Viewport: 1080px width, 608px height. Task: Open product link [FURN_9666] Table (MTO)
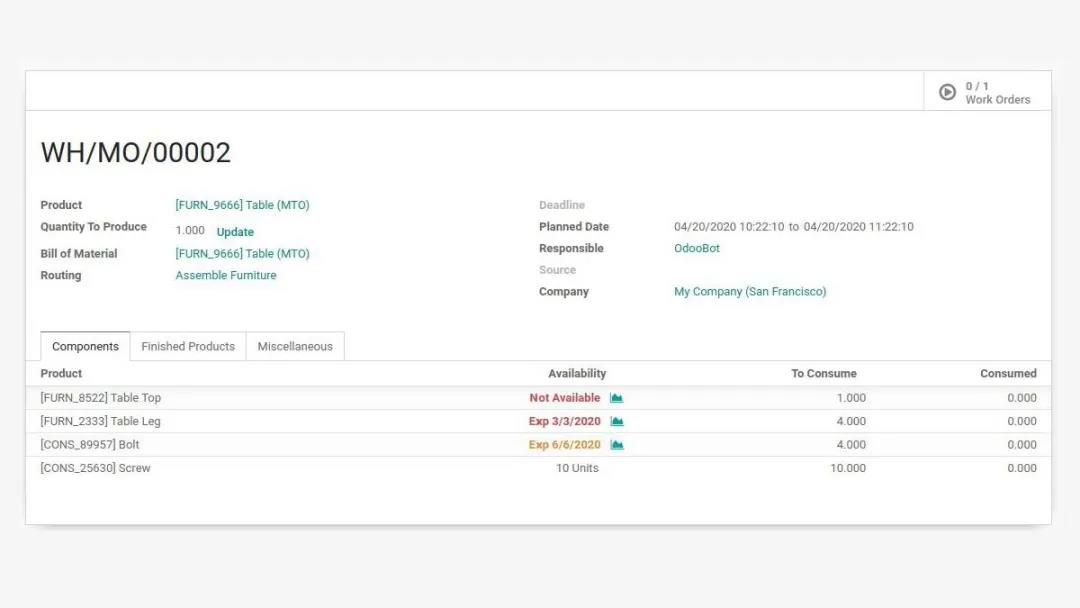point(242,205)
